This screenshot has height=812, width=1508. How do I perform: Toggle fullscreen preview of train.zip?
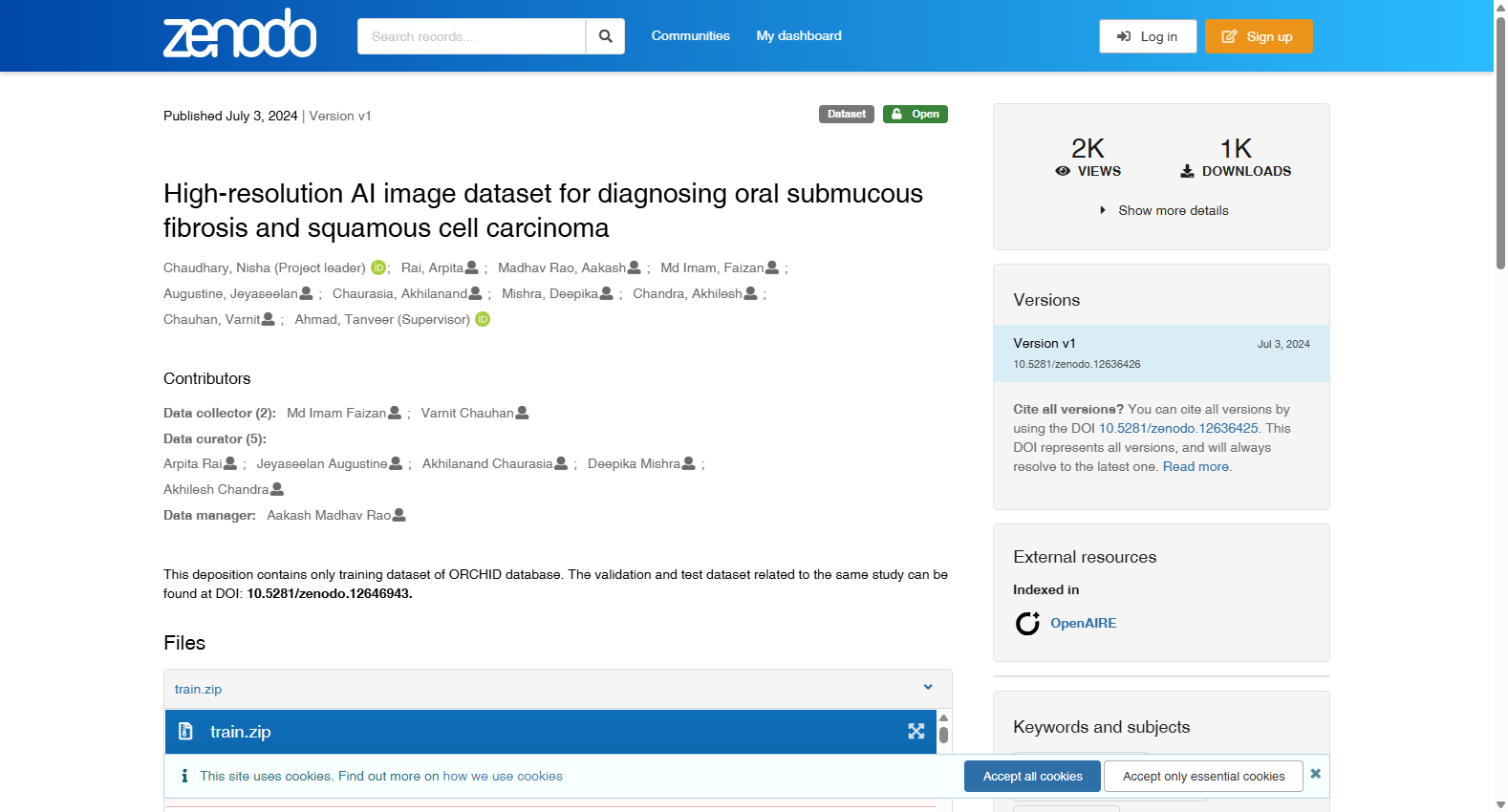pyautogui.click(x=916, y=731)
